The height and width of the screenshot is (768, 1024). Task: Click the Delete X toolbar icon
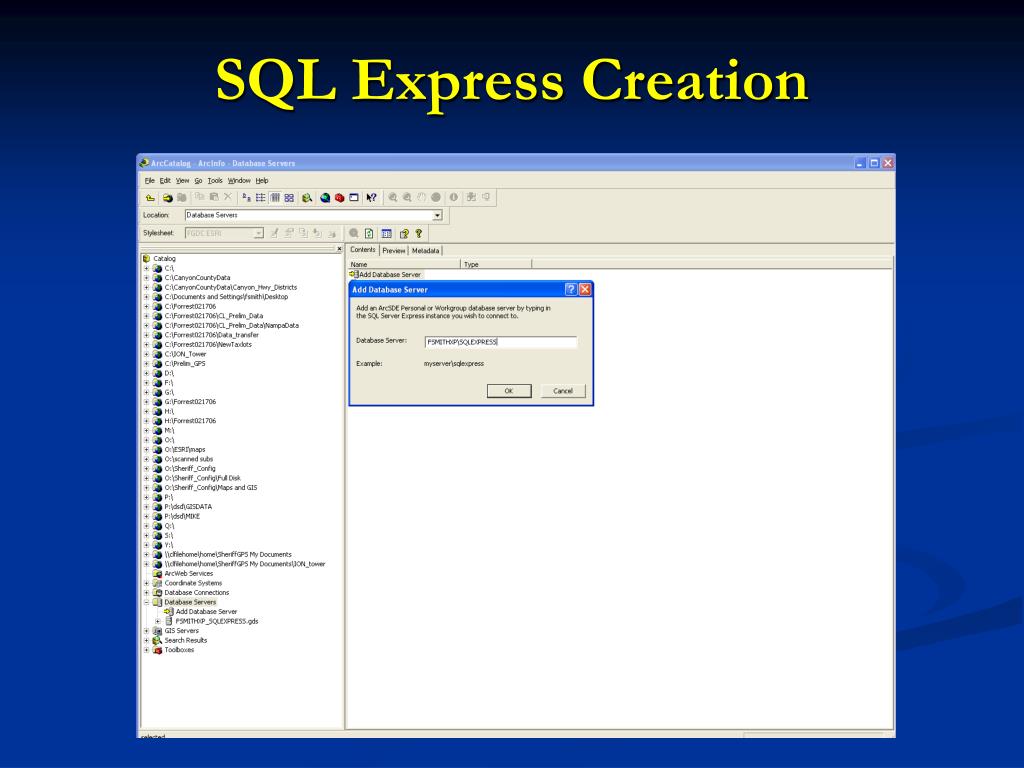pos(228,197)
